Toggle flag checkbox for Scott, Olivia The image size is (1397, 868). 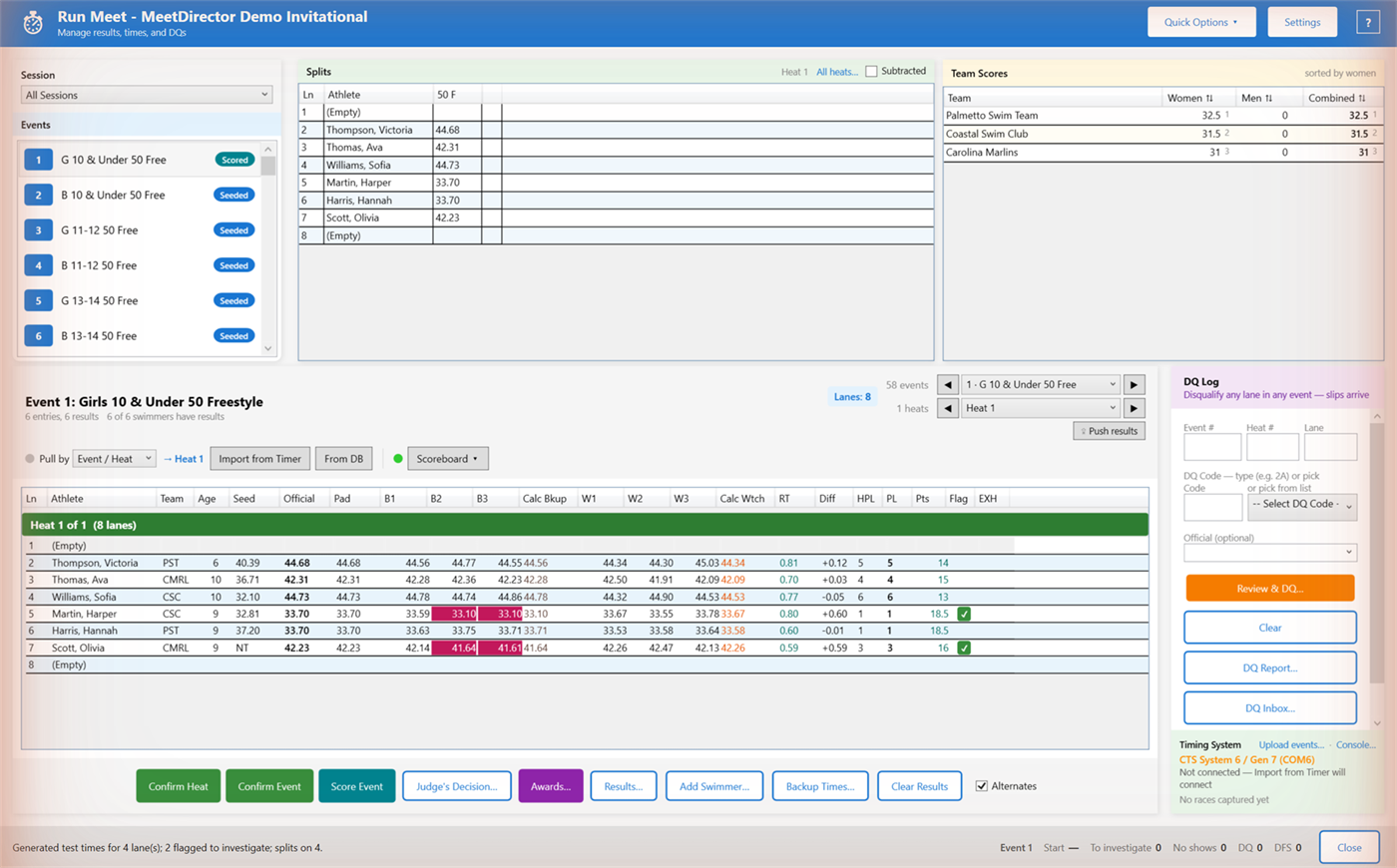(964, 648)
